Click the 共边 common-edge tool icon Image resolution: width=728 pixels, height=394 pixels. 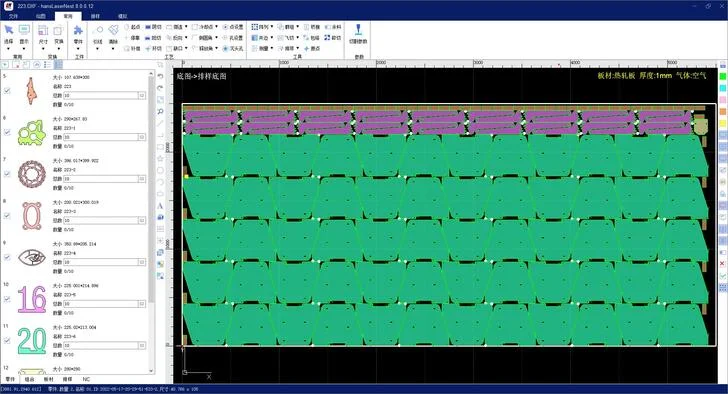pos(254,38)
